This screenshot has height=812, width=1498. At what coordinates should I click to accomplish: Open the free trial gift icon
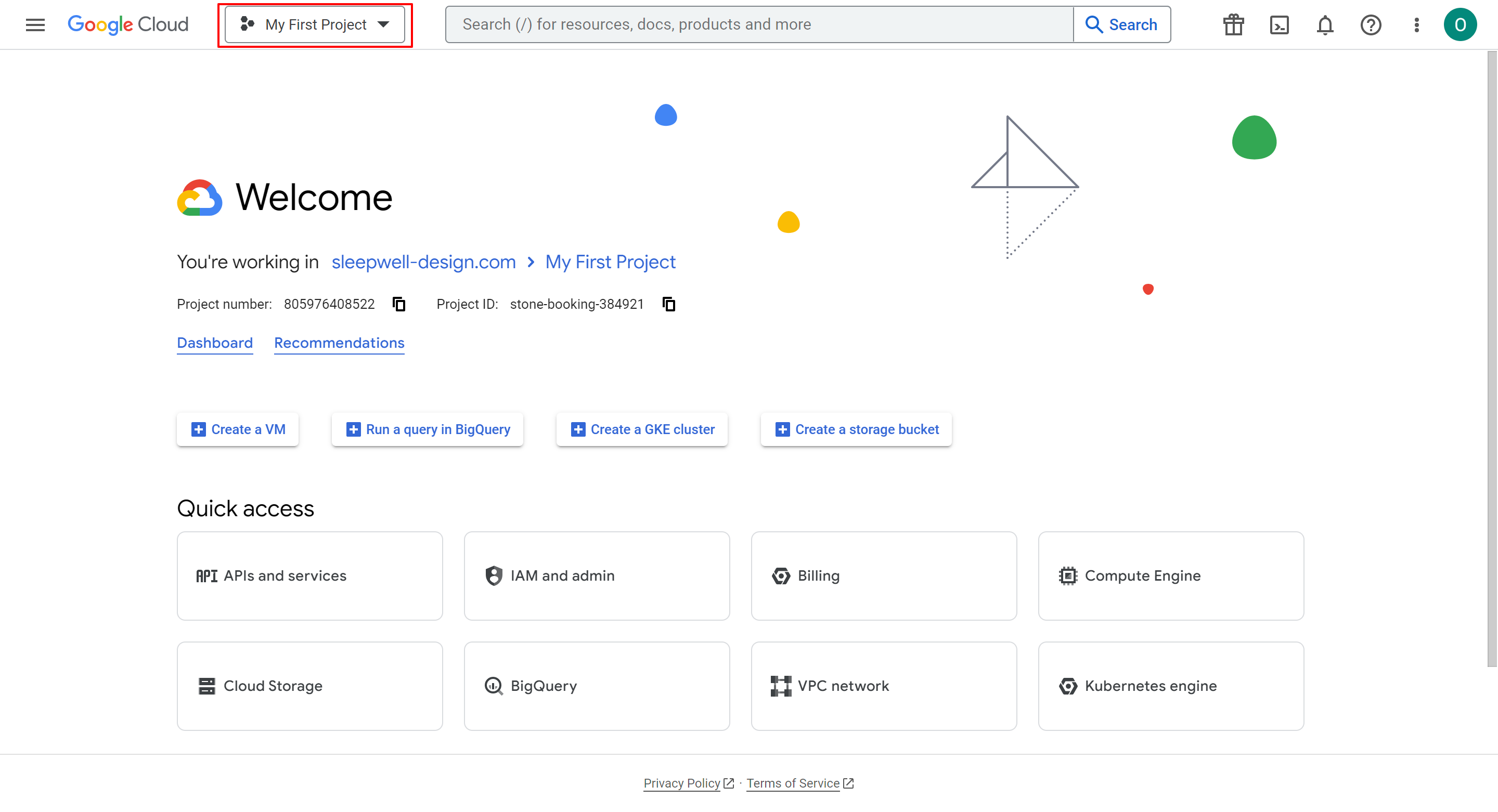(x=1233, y=24)
